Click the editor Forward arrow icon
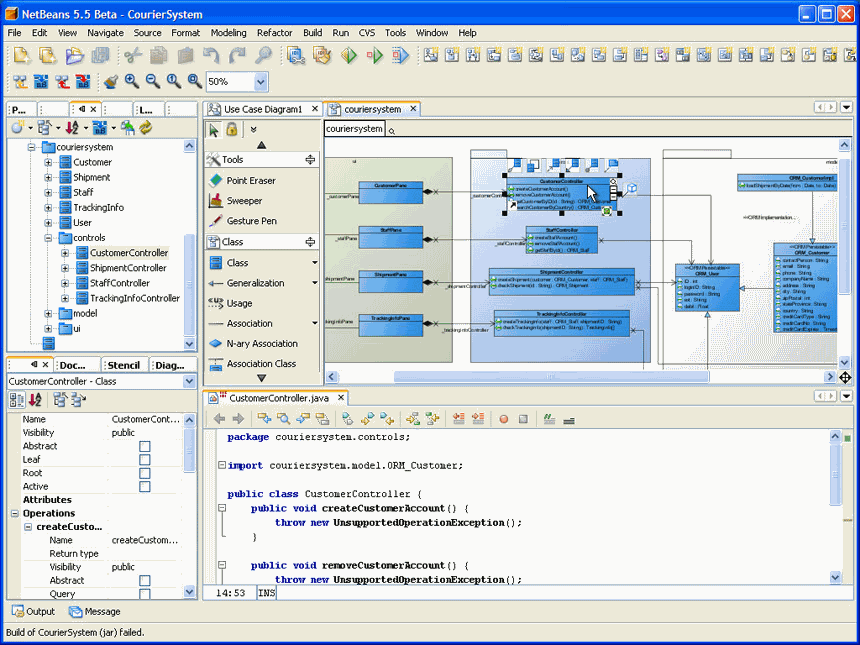 click(238, 420)
